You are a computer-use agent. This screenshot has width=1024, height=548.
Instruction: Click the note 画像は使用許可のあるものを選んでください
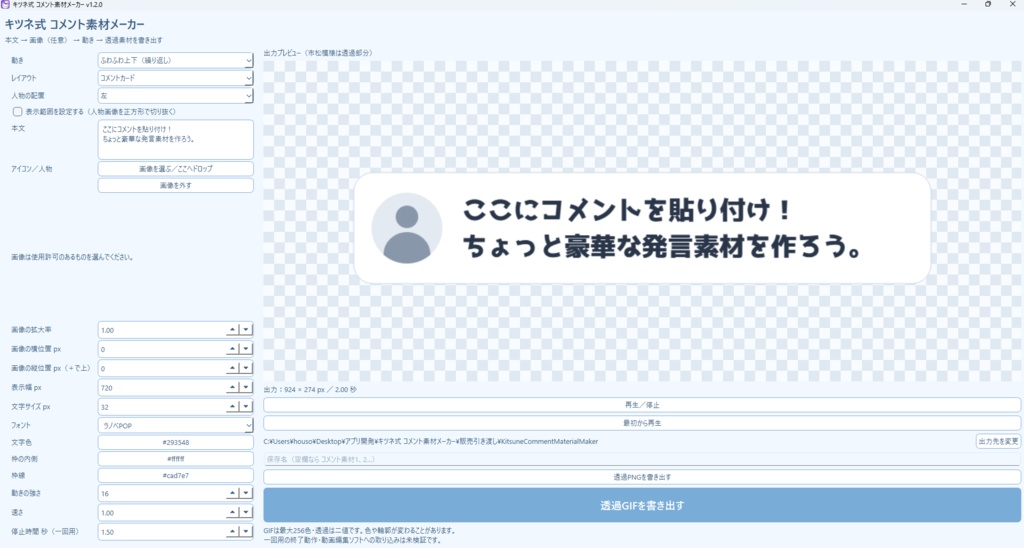click(72, 257)
